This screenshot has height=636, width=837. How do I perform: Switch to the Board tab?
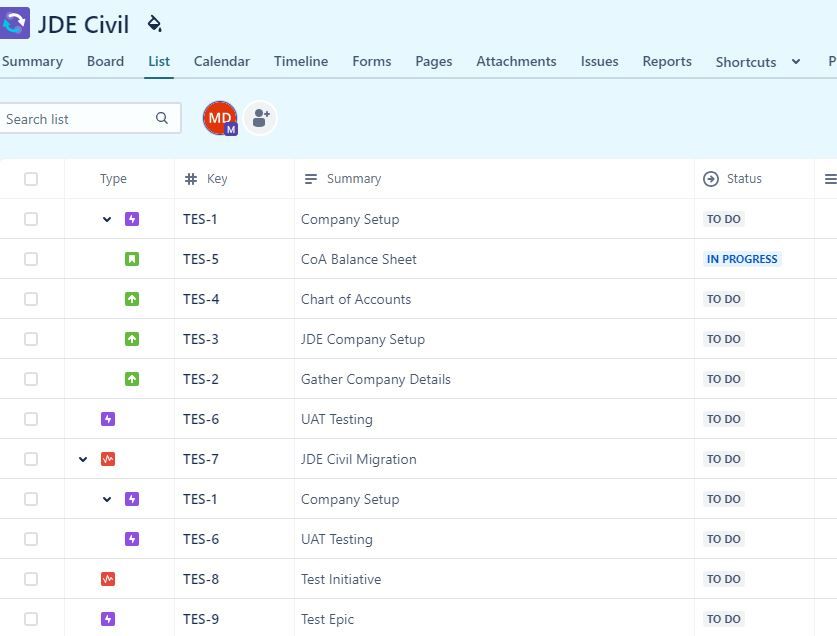tap(105, 61)
